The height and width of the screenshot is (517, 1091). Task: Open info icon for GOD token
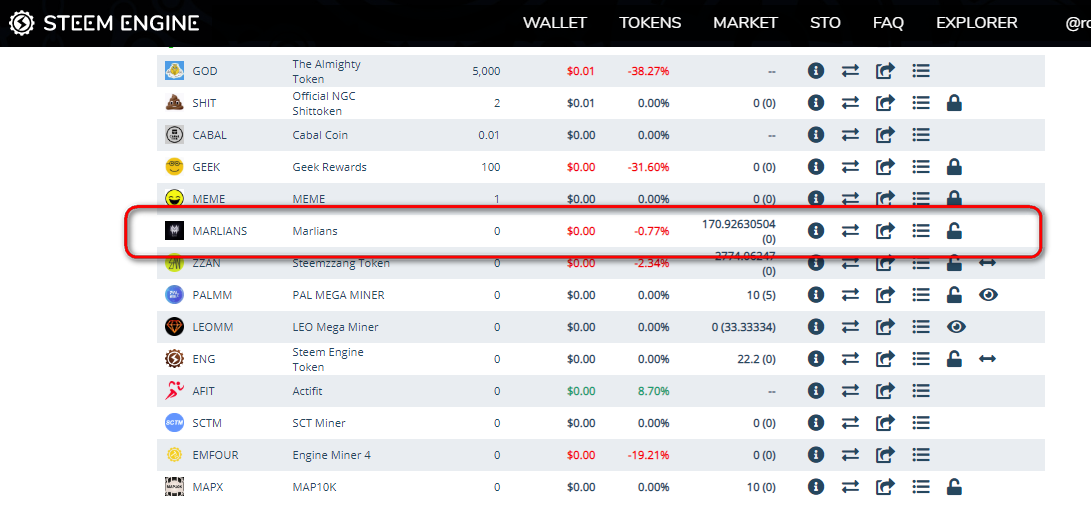pos(816,71)
